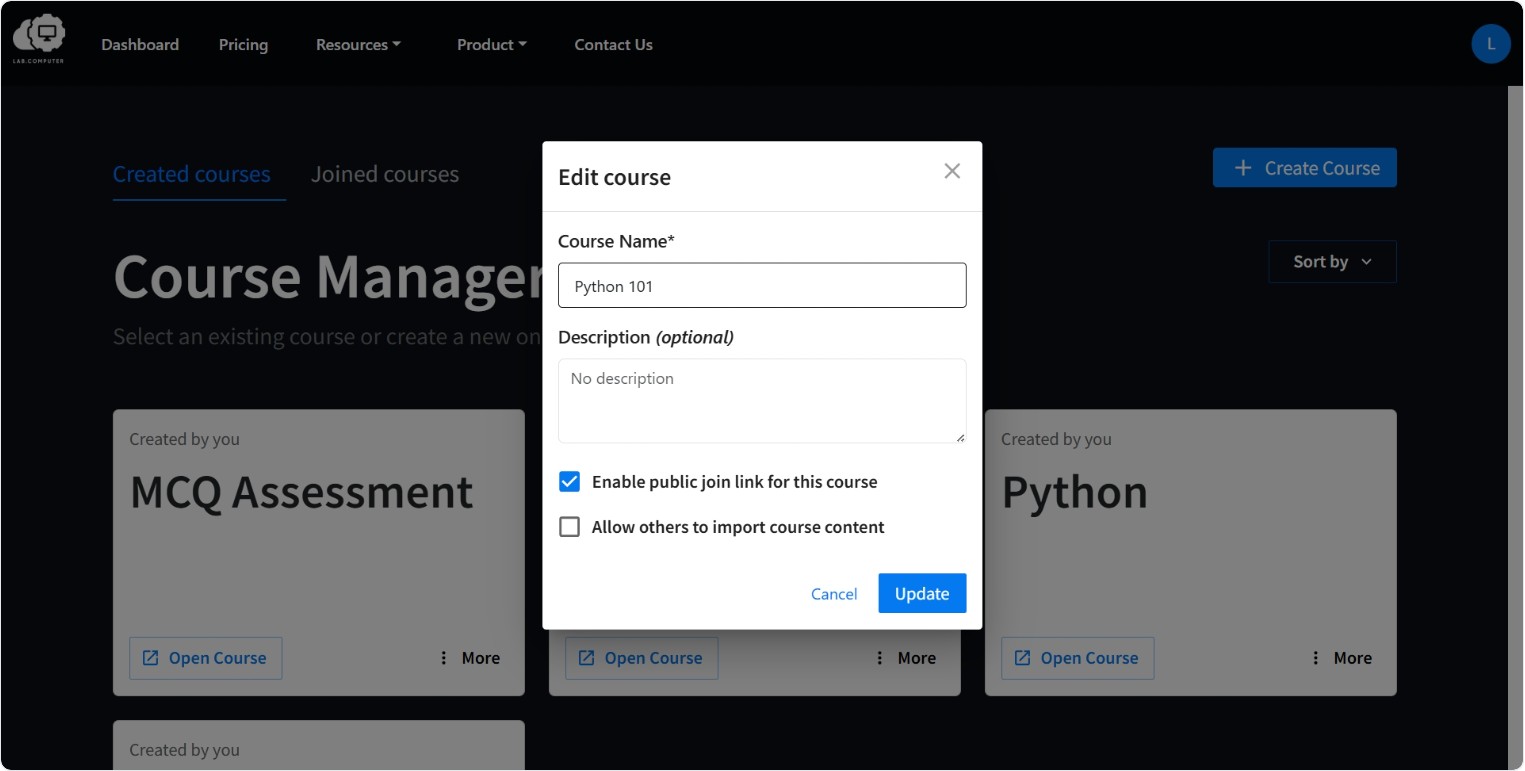
Task: Open Course for MCQ Assessment
Action: click(205, 658)
